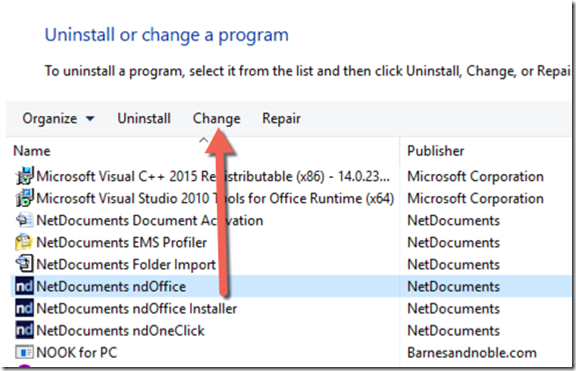Click the NetDocuments Document Activation icon
Viewport: 576px width, 371px height.
pyautogui.click(x=25, y=220)
